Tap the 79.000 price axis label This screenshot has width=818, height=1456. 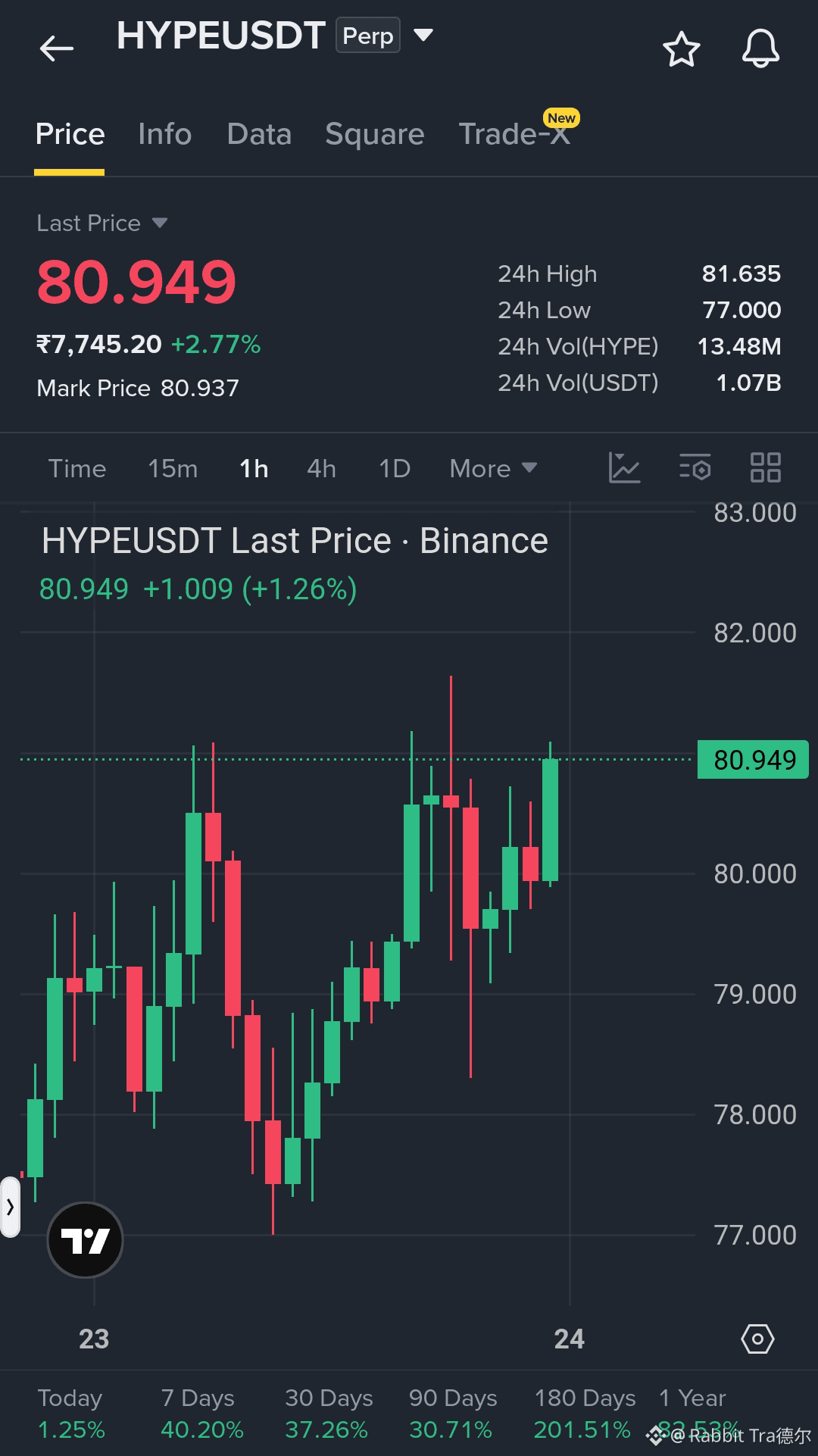point(754,994)
